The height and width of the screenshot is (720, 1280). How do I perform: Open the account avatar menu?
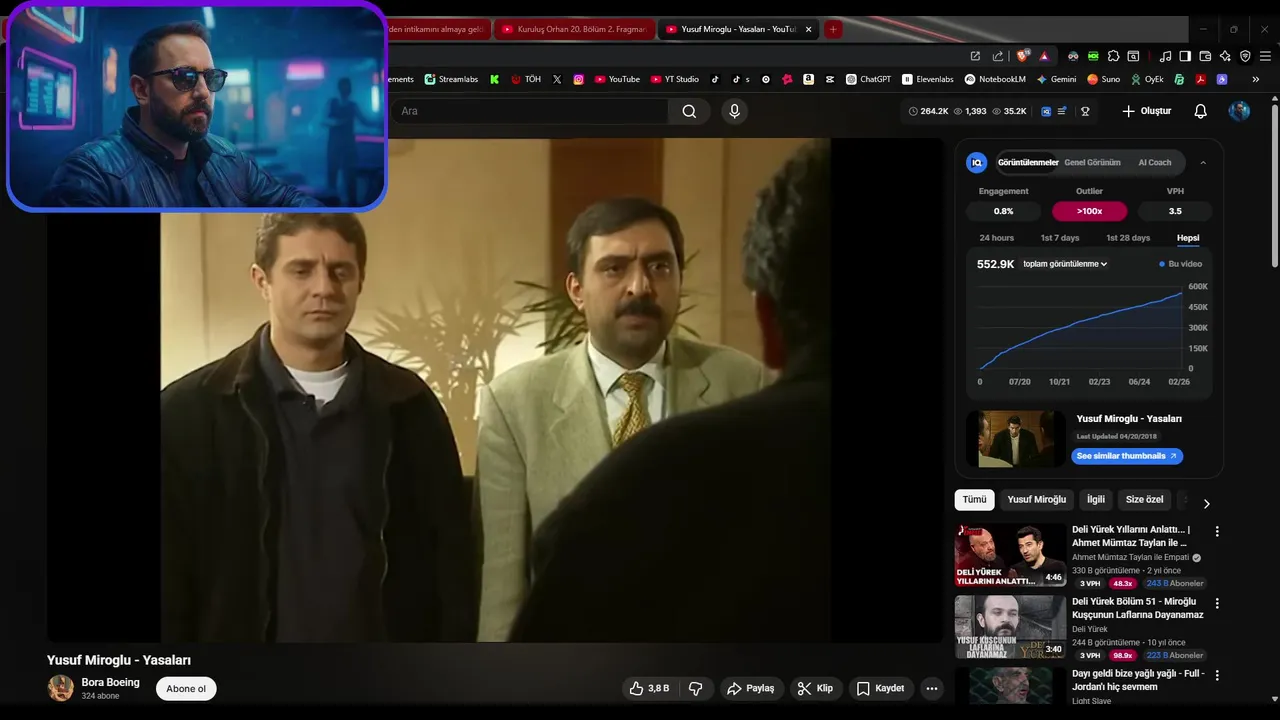[x=1239, y=111]
